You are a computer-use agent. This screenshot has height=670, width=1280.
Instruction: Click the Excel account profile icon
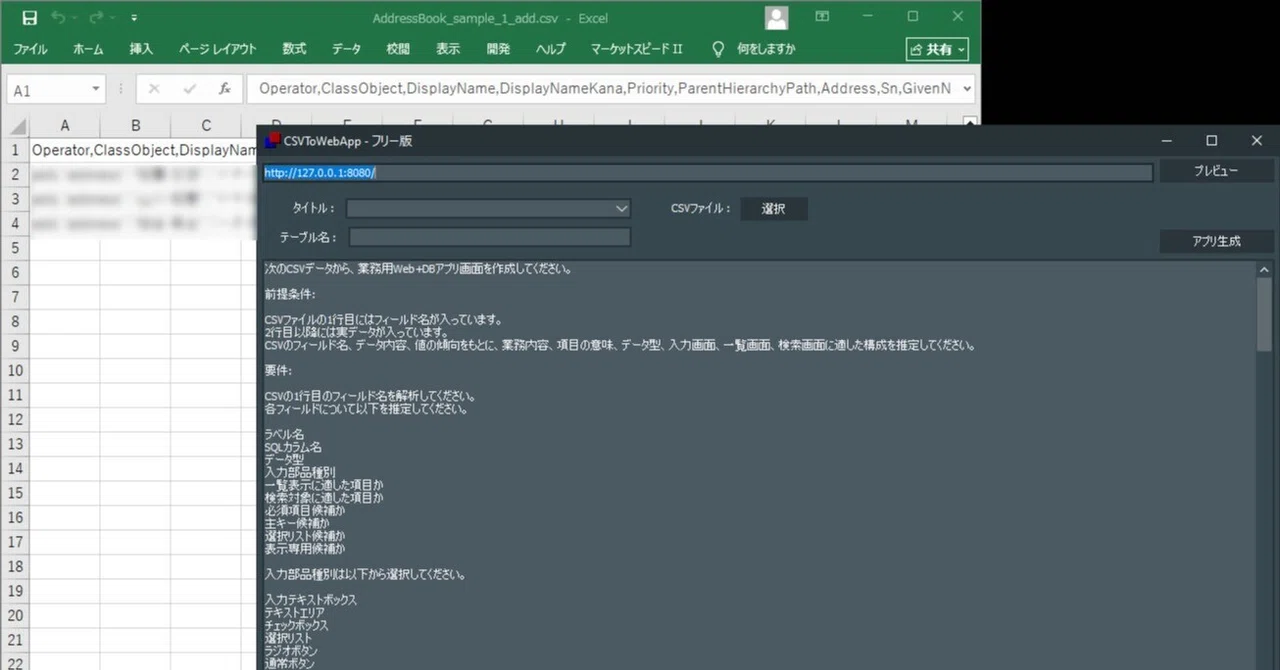(x=776, y=18)
